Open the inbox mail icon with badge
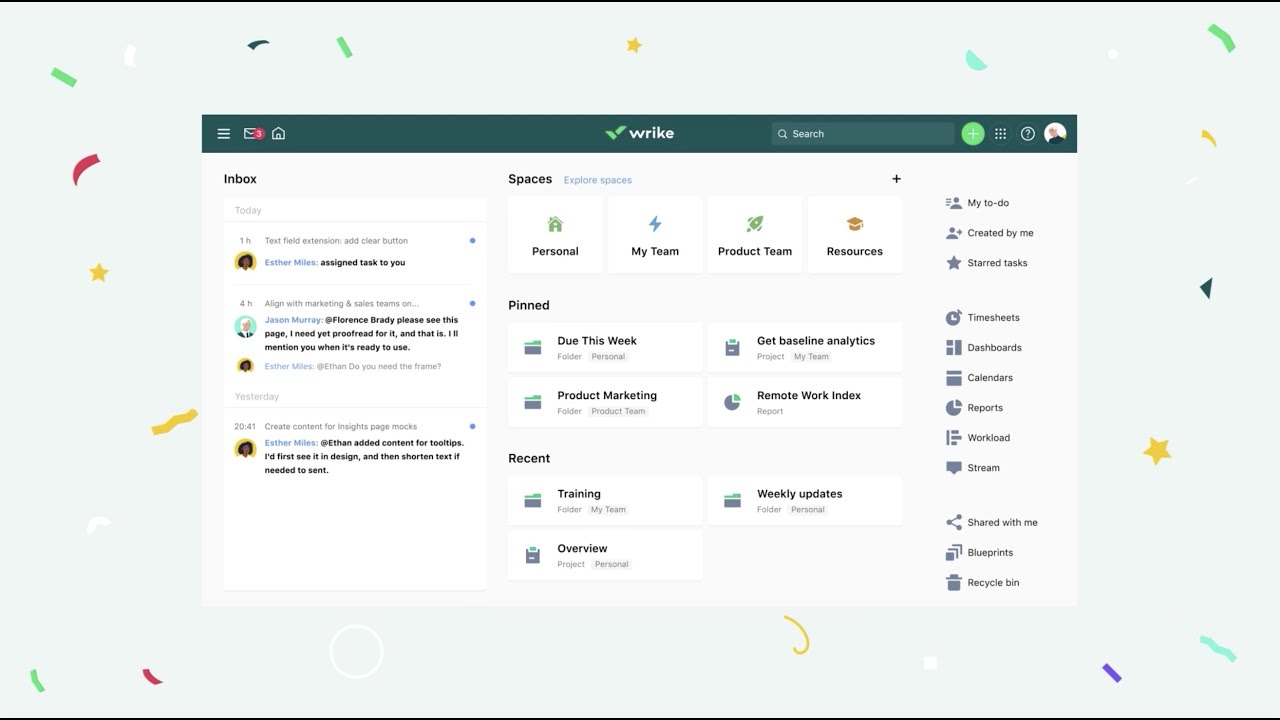The width and height of the screenshot is (1280, 720). [x=253, y=133]
